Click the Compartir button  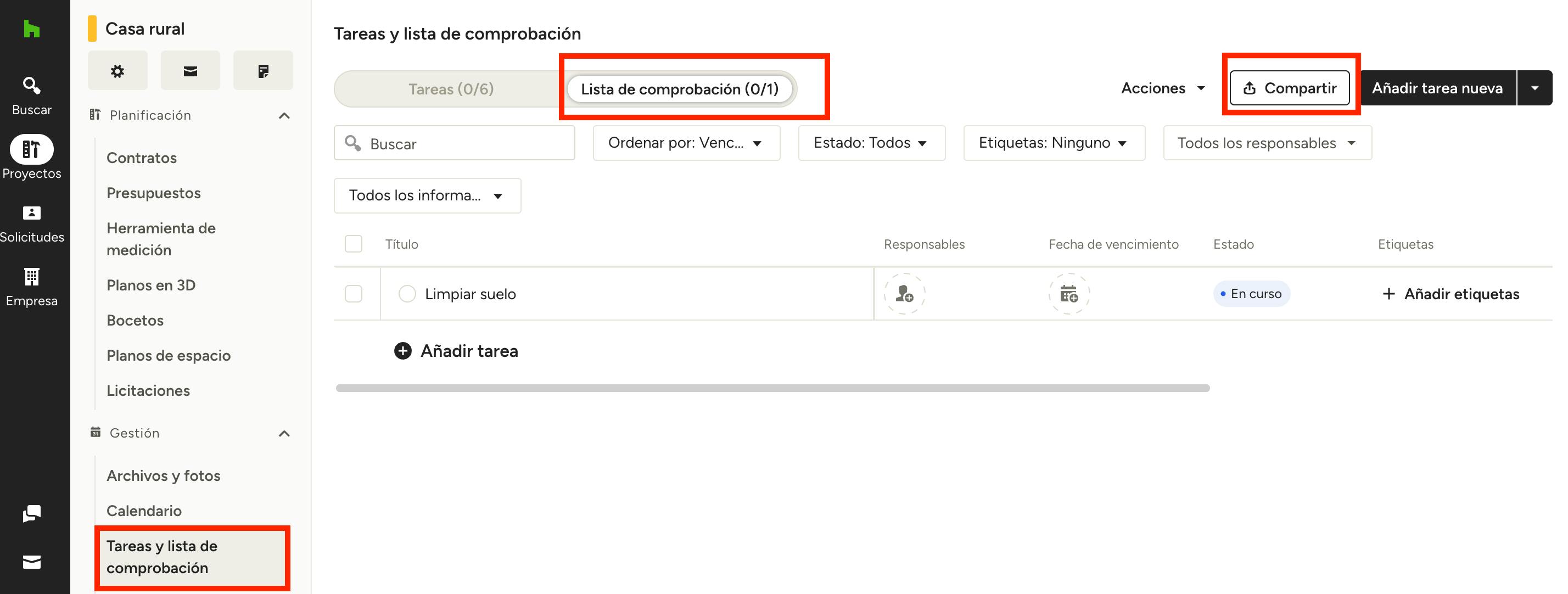[1289, 88]
